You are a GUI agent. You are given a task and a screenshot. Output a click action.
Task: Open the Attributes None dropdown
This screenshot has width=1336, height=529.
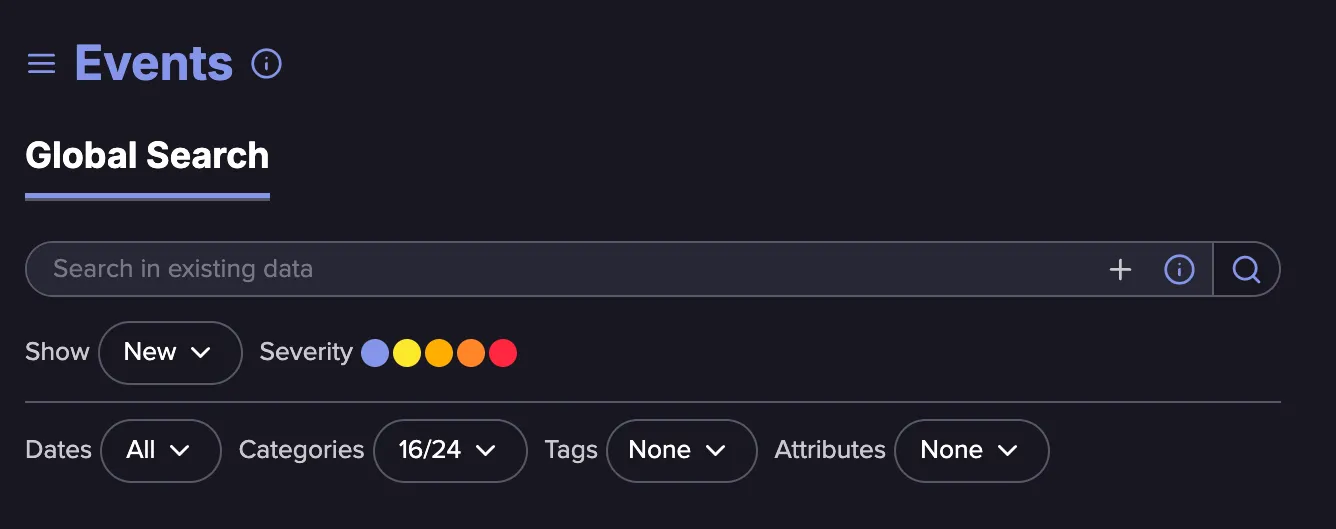[971, 450]
